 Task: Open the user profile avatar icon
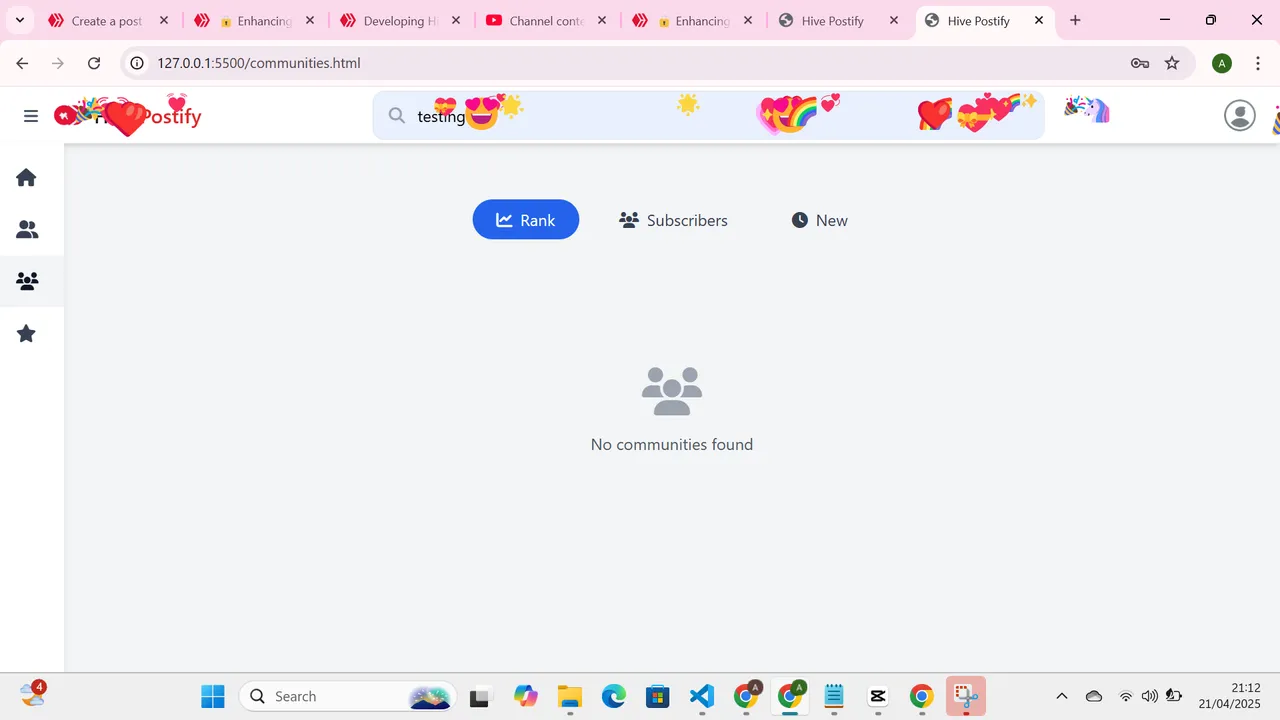1240,116
